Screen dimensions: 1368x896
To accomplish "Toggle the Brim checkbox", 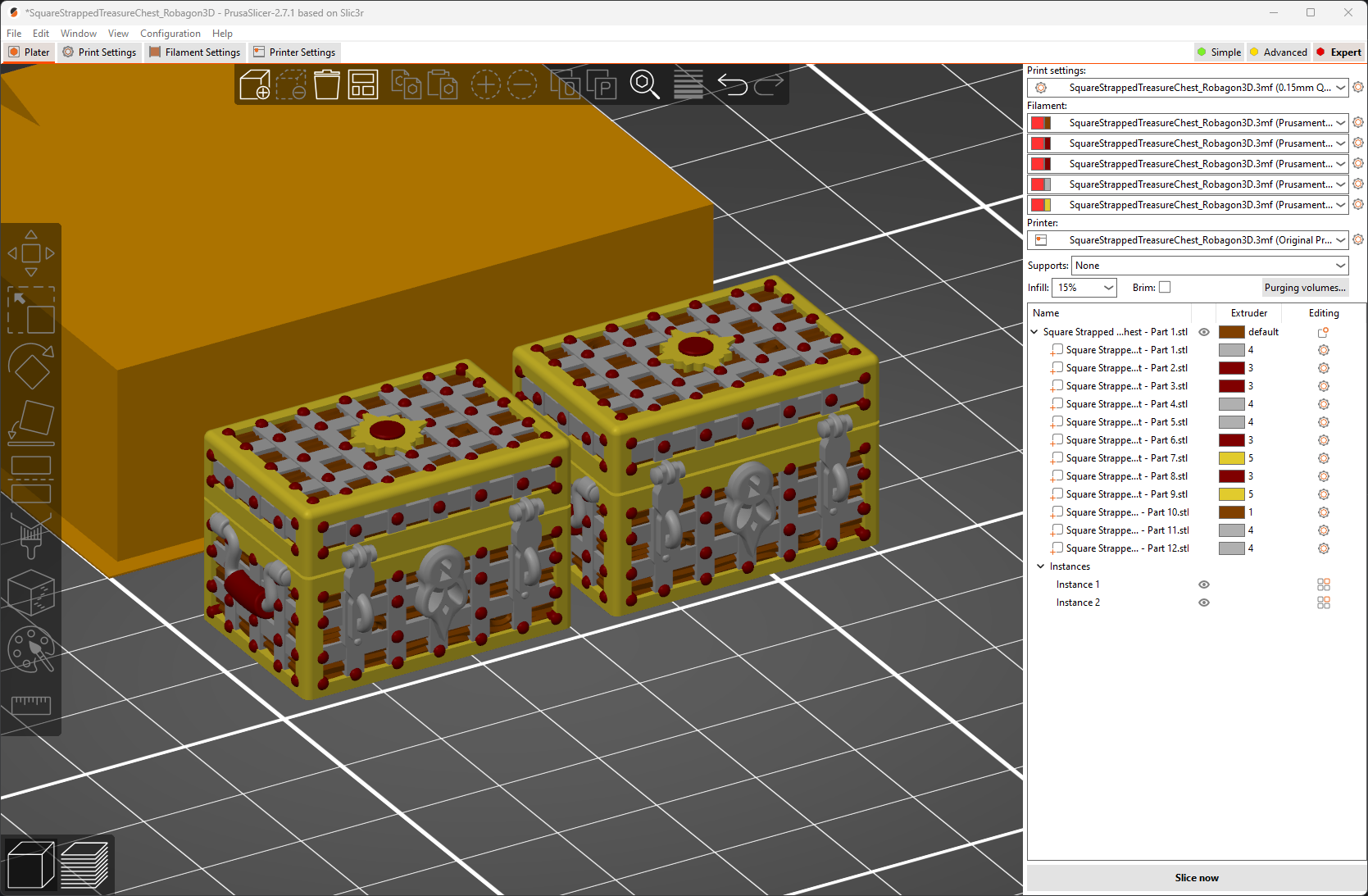I will pos(1165,287).
